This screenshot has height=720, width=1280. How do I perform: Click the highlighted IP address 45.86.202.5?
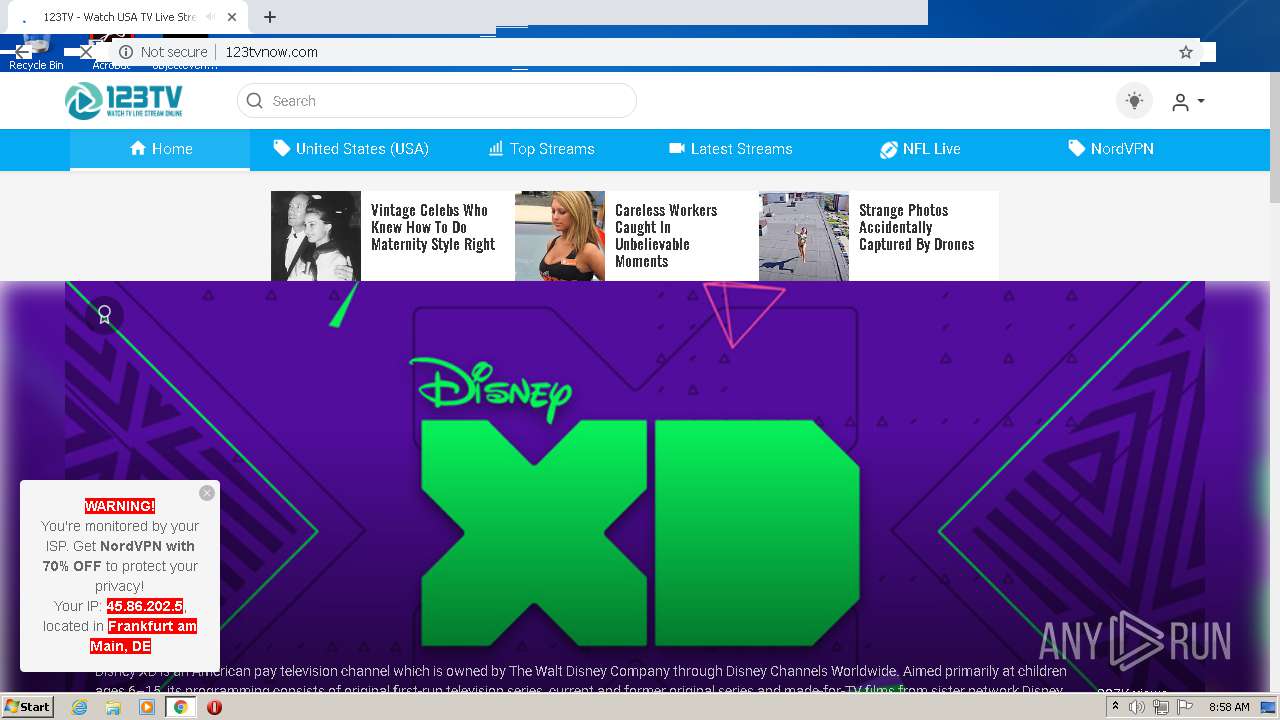[145, 606]
